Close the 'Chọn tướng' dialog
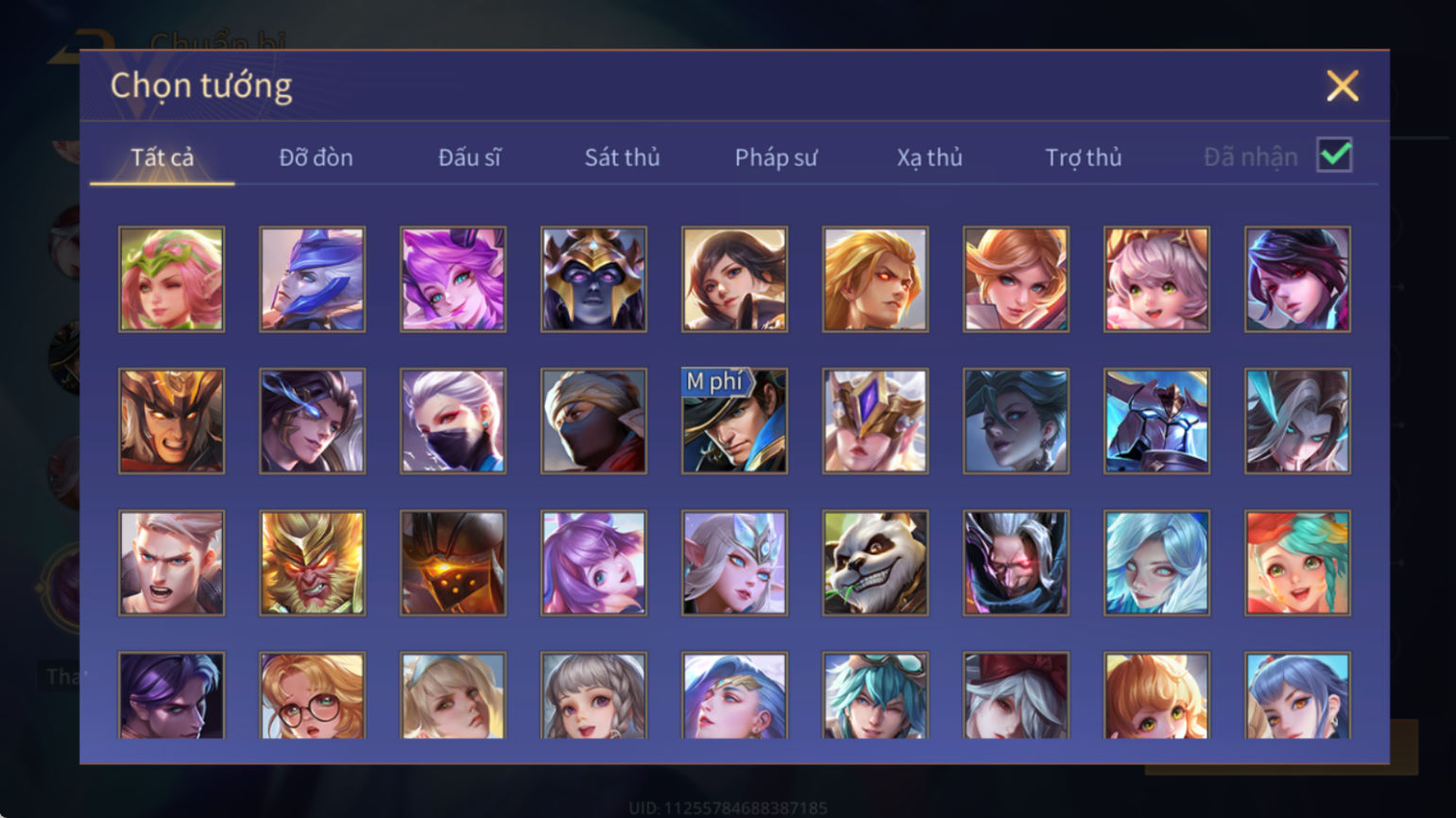 point(1342,86)
